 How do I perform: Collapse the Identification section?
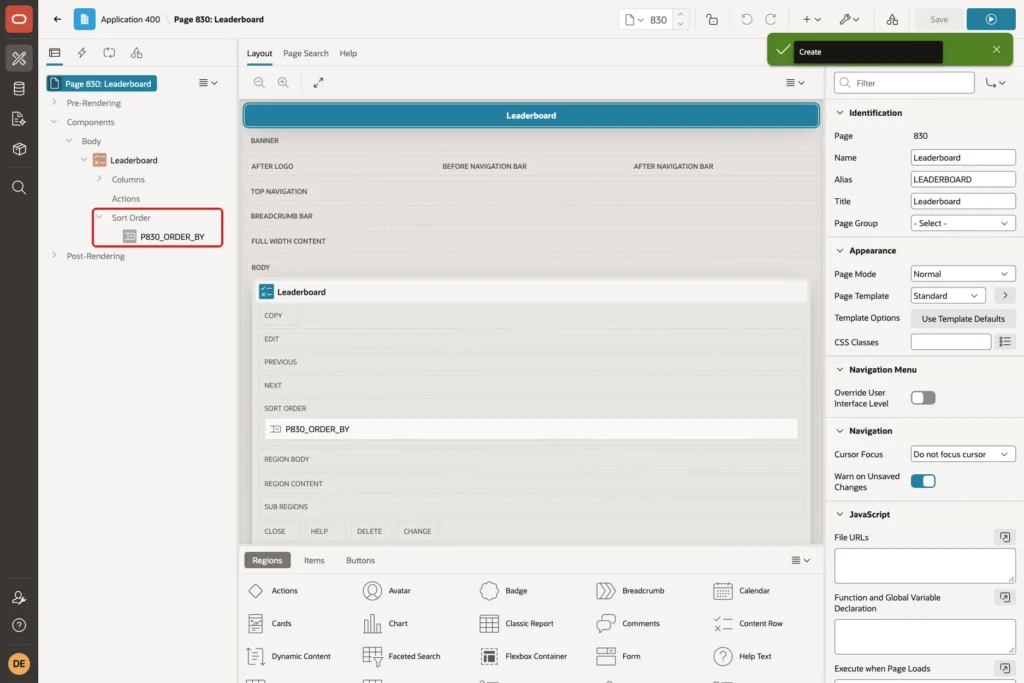[840, 112]
